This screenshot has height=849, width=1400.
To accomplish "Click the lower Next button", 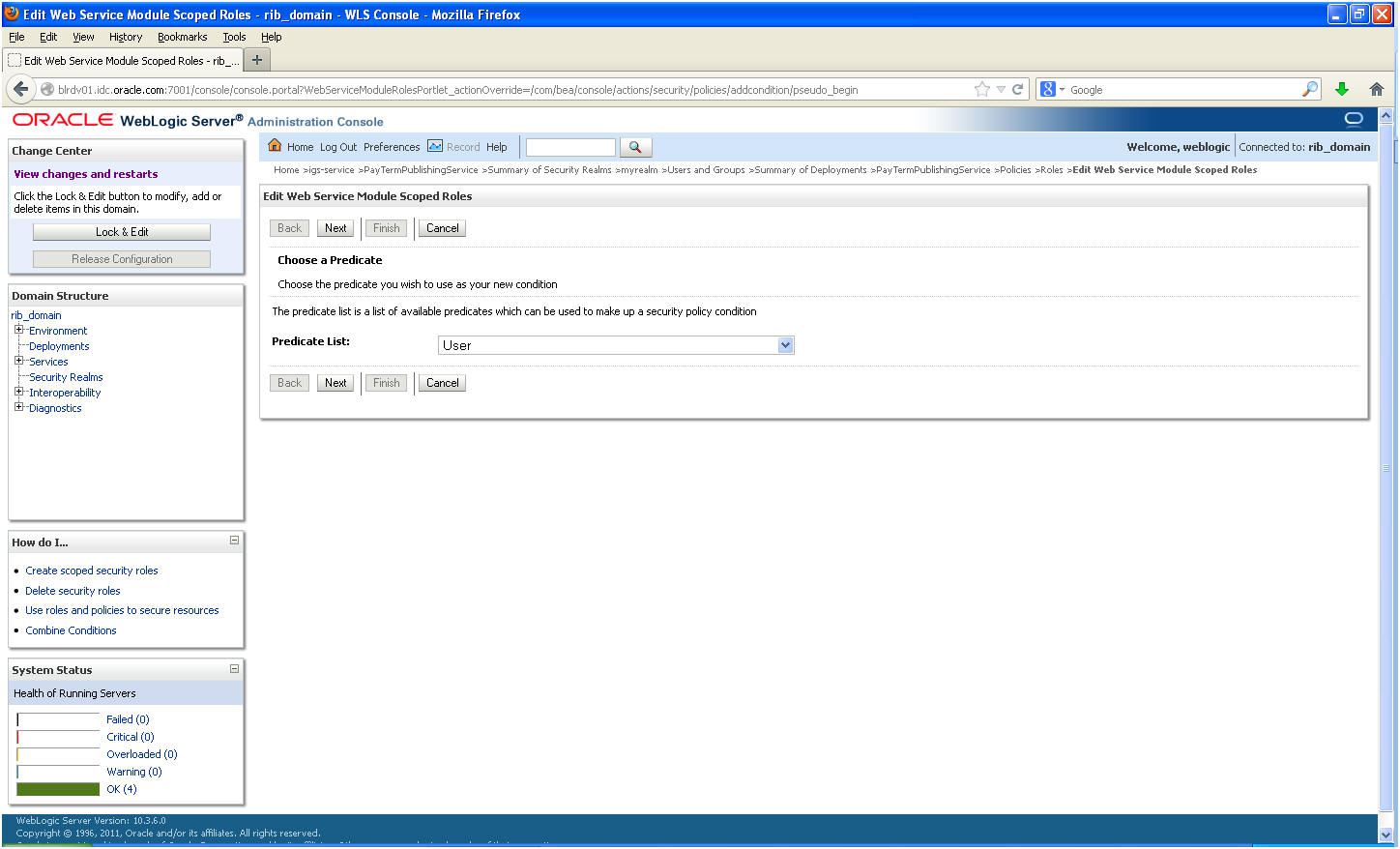I will pyautogui.click(x=335, y=383).
